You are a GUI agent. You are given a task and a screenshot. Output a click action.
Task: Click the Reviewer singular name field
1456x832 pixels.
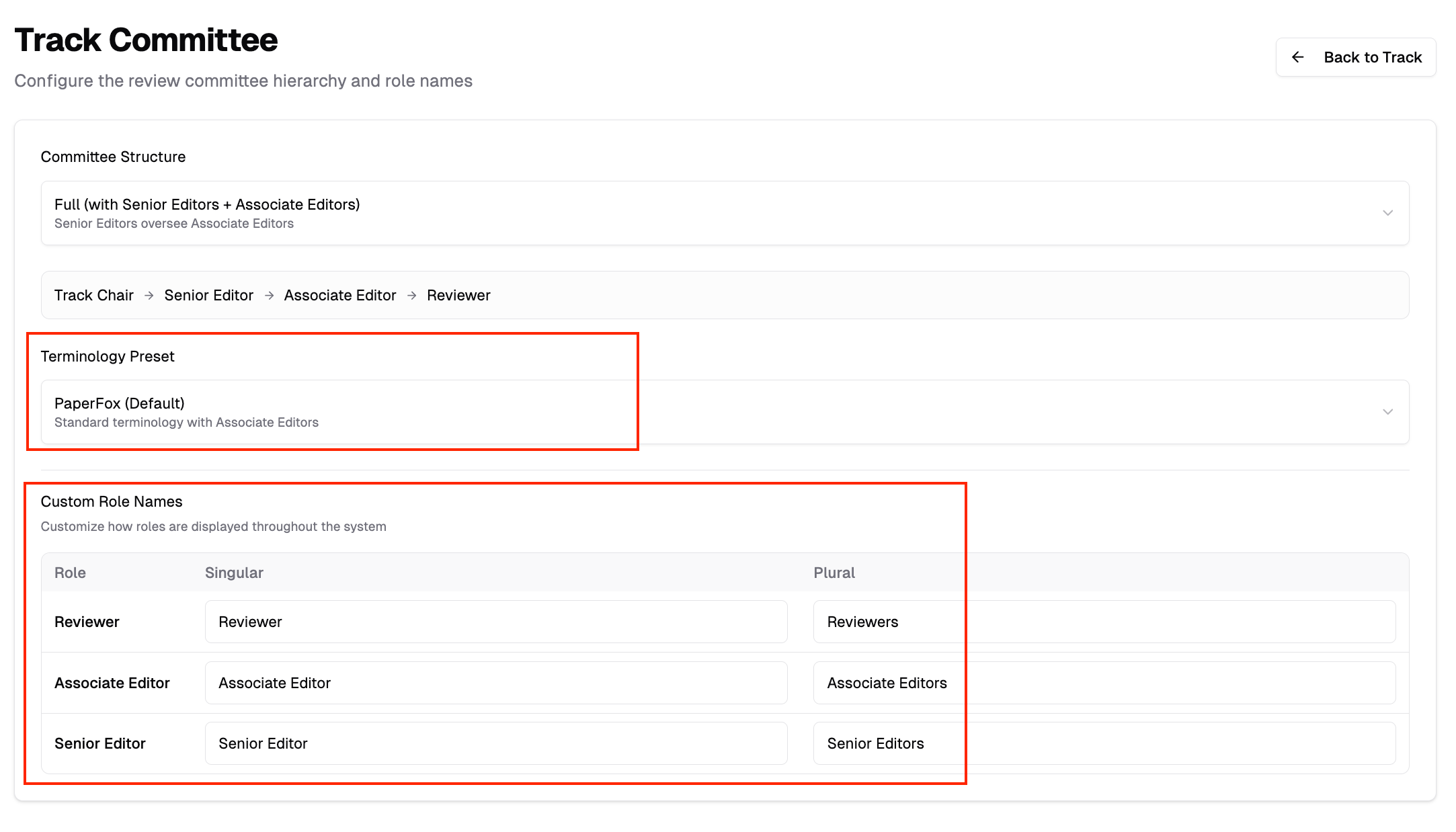495,622
